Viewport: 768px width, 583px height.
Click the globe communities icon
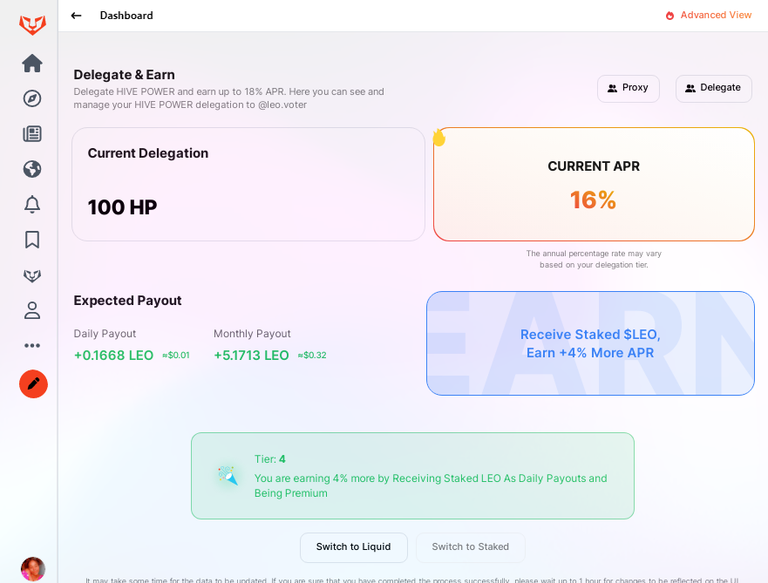(32, 169)
